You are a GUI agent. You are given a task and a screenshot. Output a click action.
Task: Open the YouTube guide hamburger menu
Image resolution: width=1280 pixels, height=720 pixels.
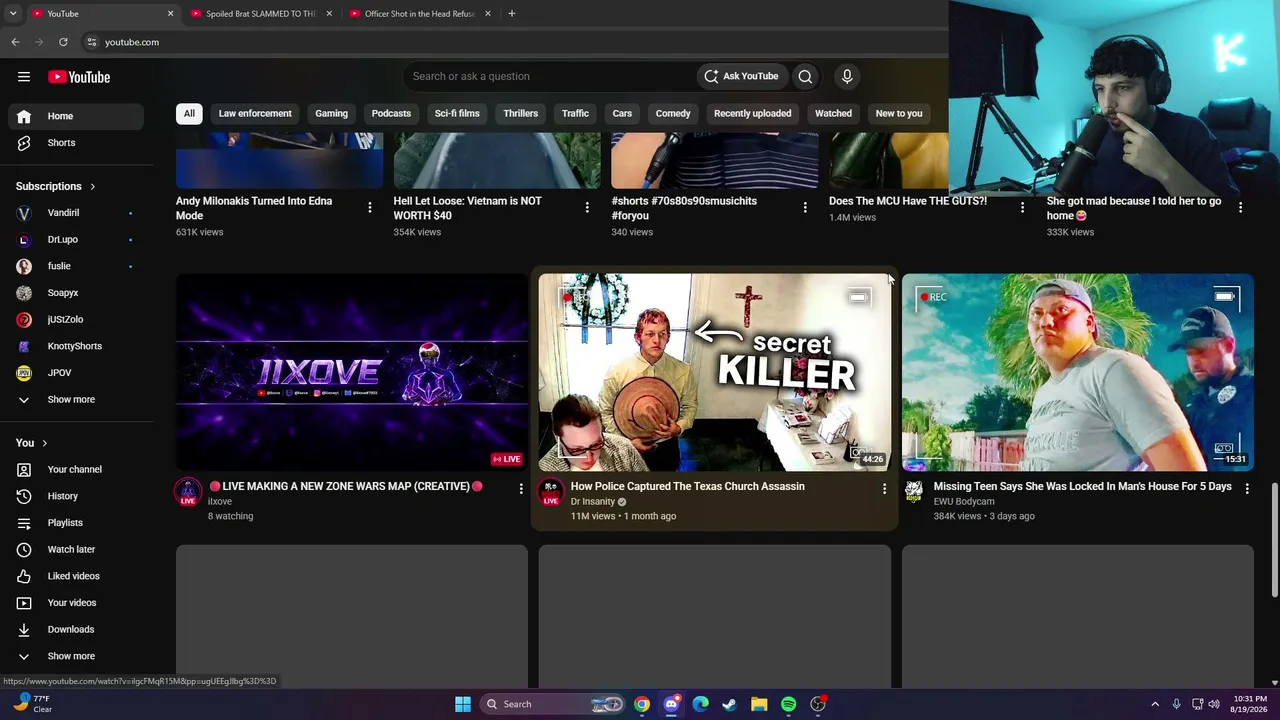(x=24, y=77)
